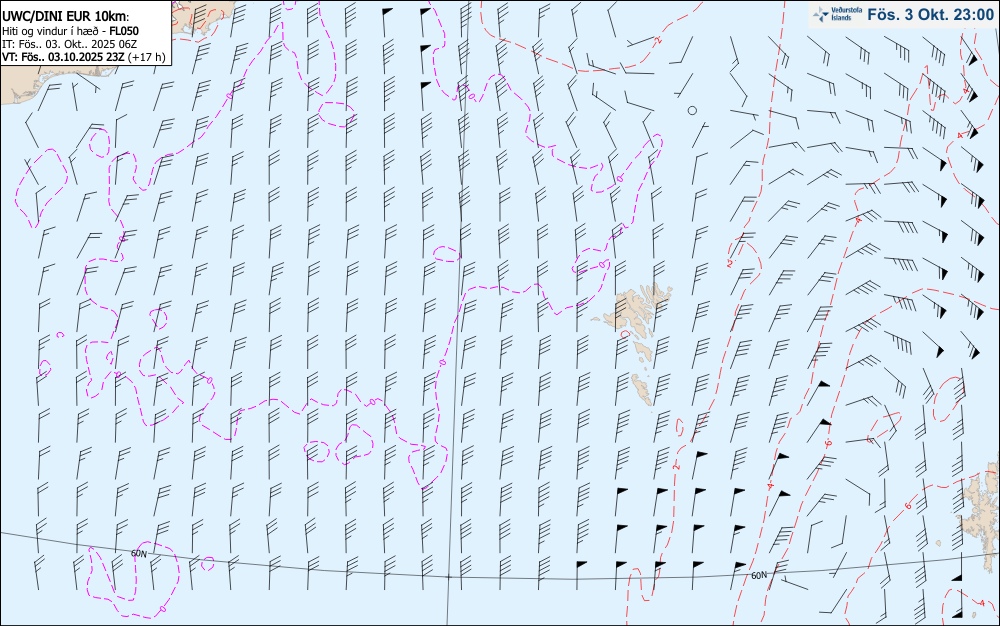Click the '60N' label near the left magenta contour
1000x626 pixels.
click(x=139, y=554)
